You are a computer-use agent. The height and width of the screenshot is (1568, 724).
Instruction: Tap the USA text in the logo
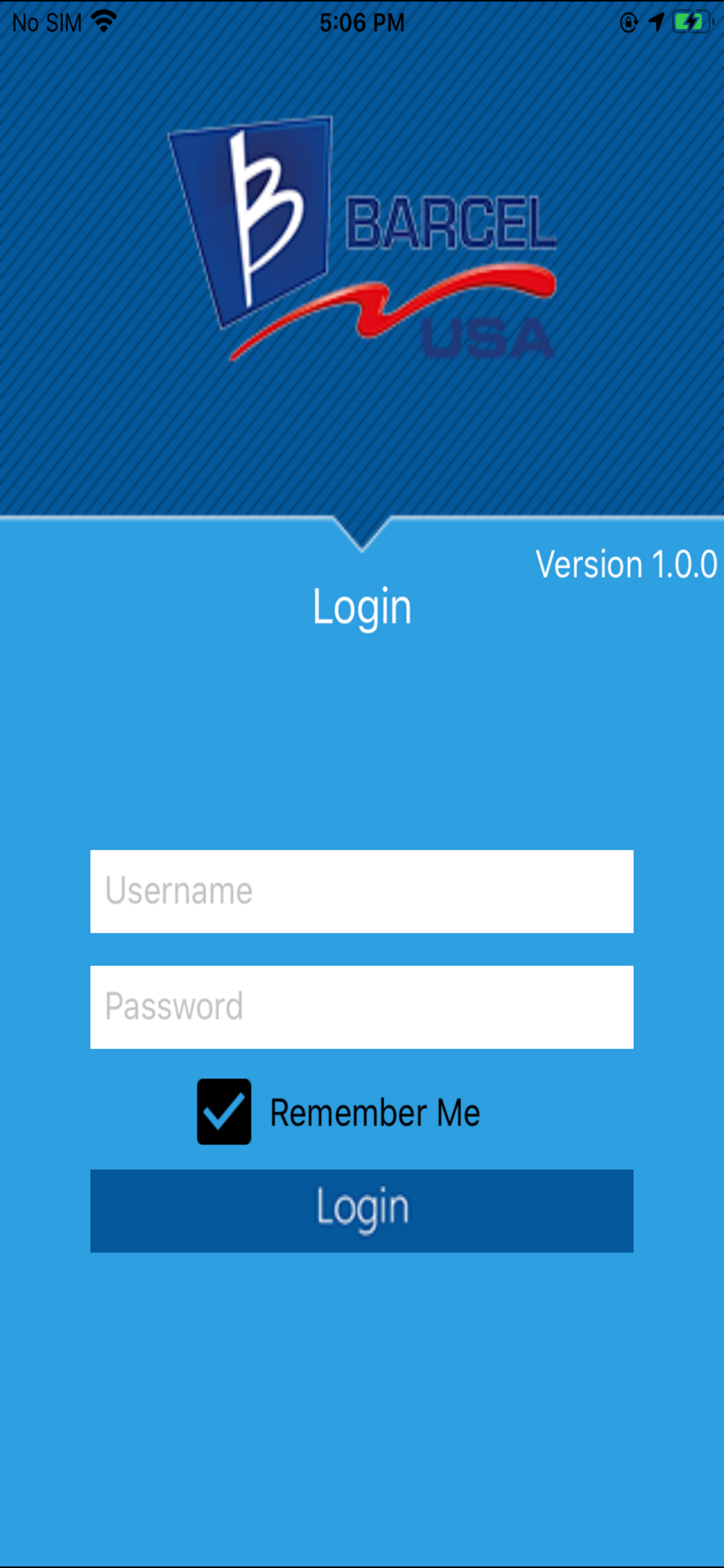point(488,339)
